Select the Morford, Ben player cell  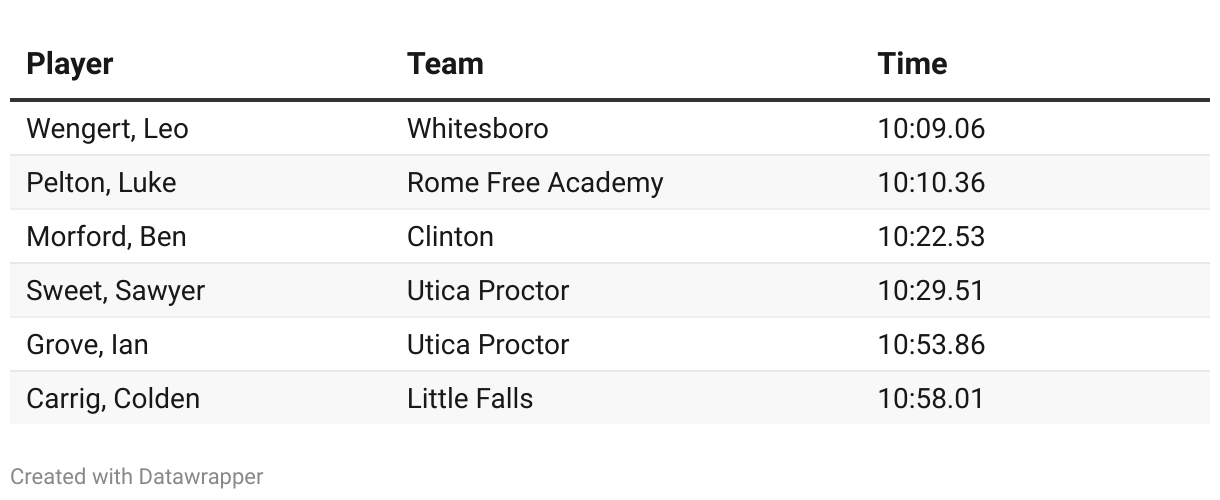[x=106, y=237]
